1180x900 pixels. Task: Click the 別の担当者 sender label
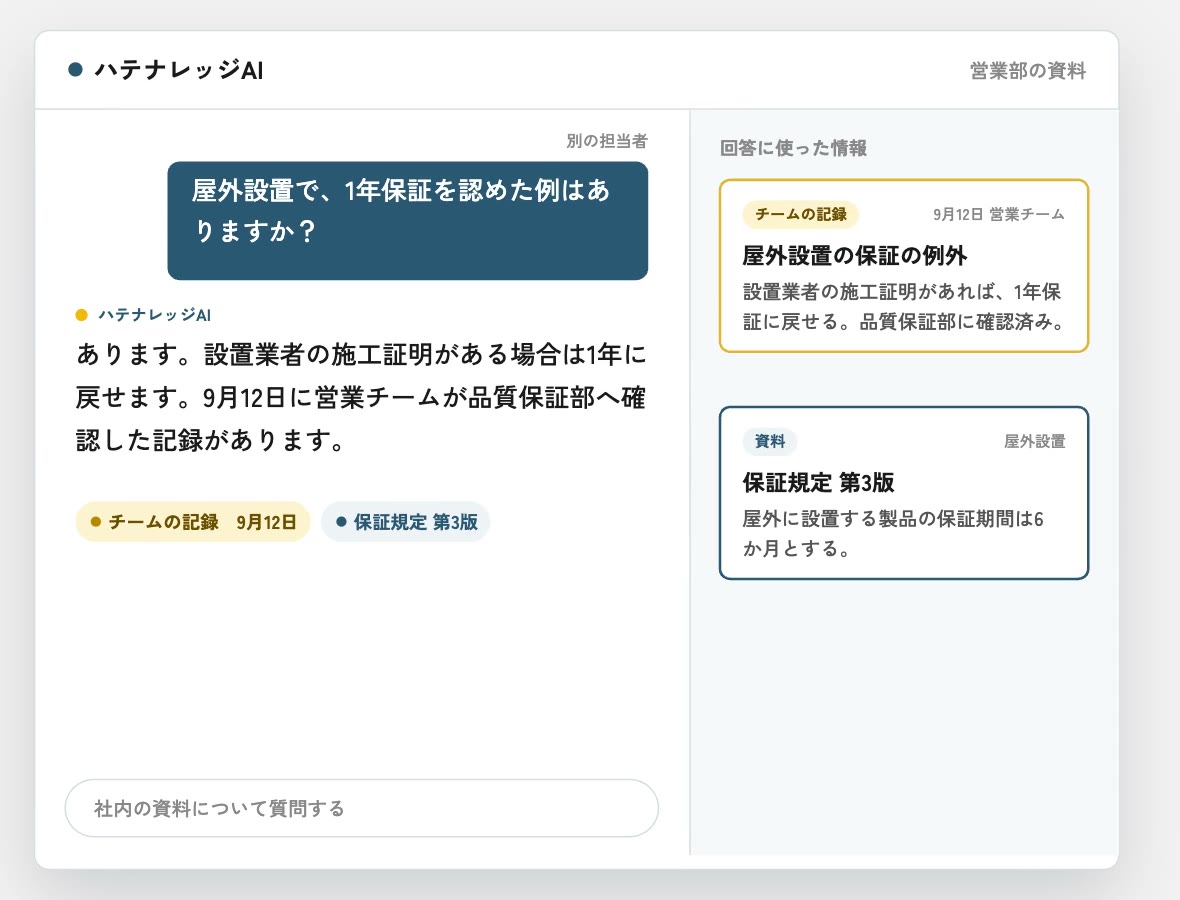[607, 141]
